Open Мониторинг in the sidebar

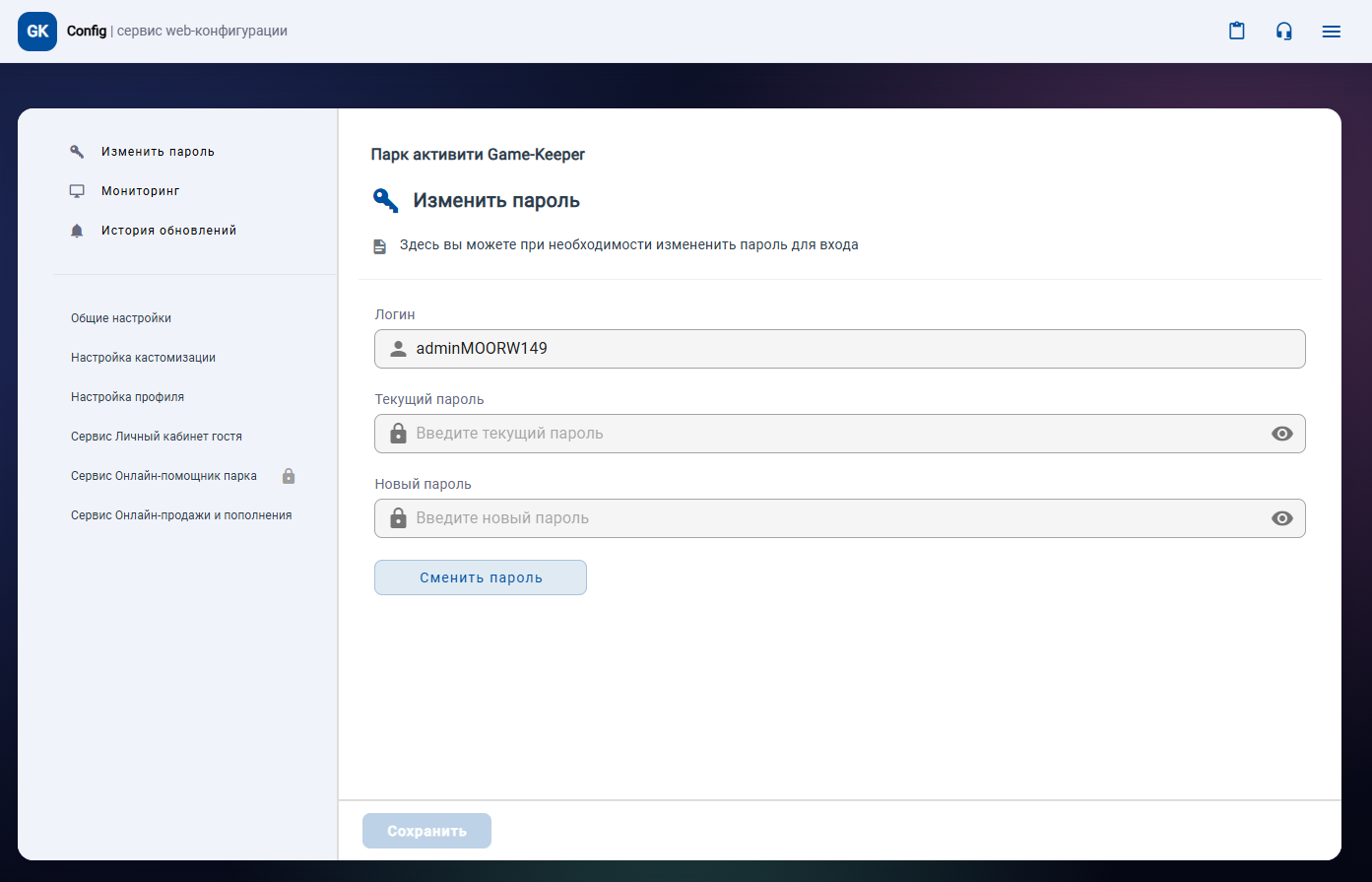click(141, 191)
